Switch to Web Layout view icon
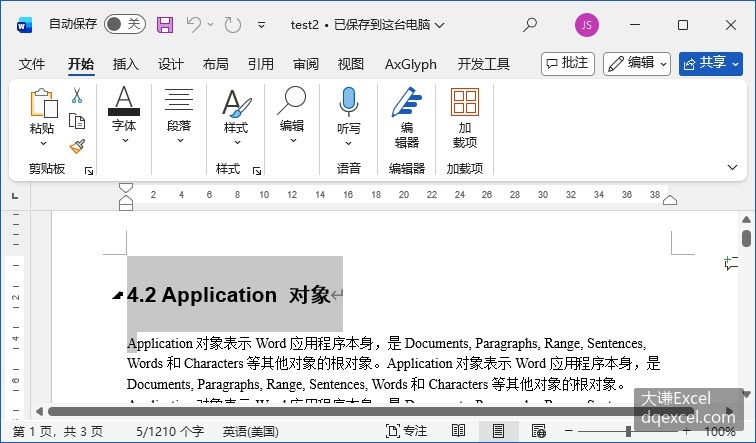Screen dimensions: 756x443 pyautogui.click(x=538, y=430)
